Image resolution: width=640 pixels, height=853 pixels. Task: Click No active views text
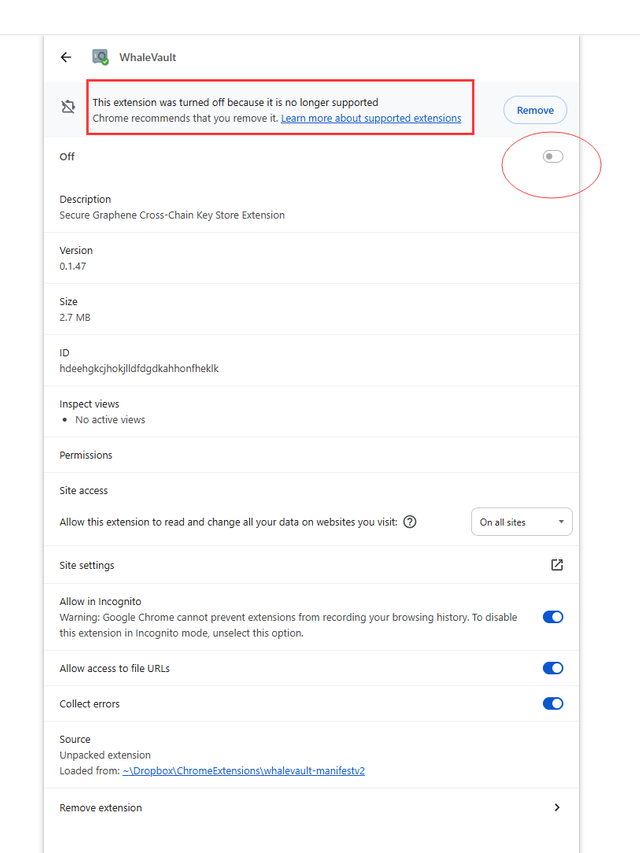110,419
